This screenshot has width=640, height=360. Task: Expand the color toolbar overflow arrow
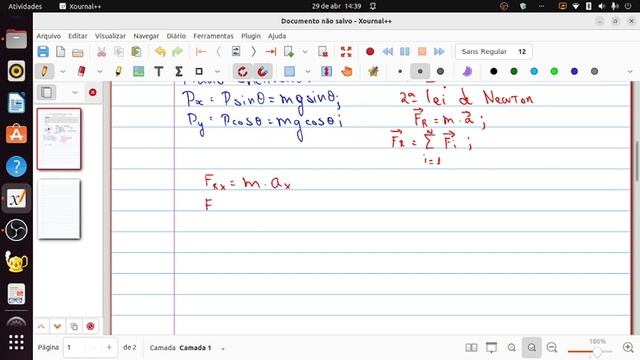click(630, 71)
